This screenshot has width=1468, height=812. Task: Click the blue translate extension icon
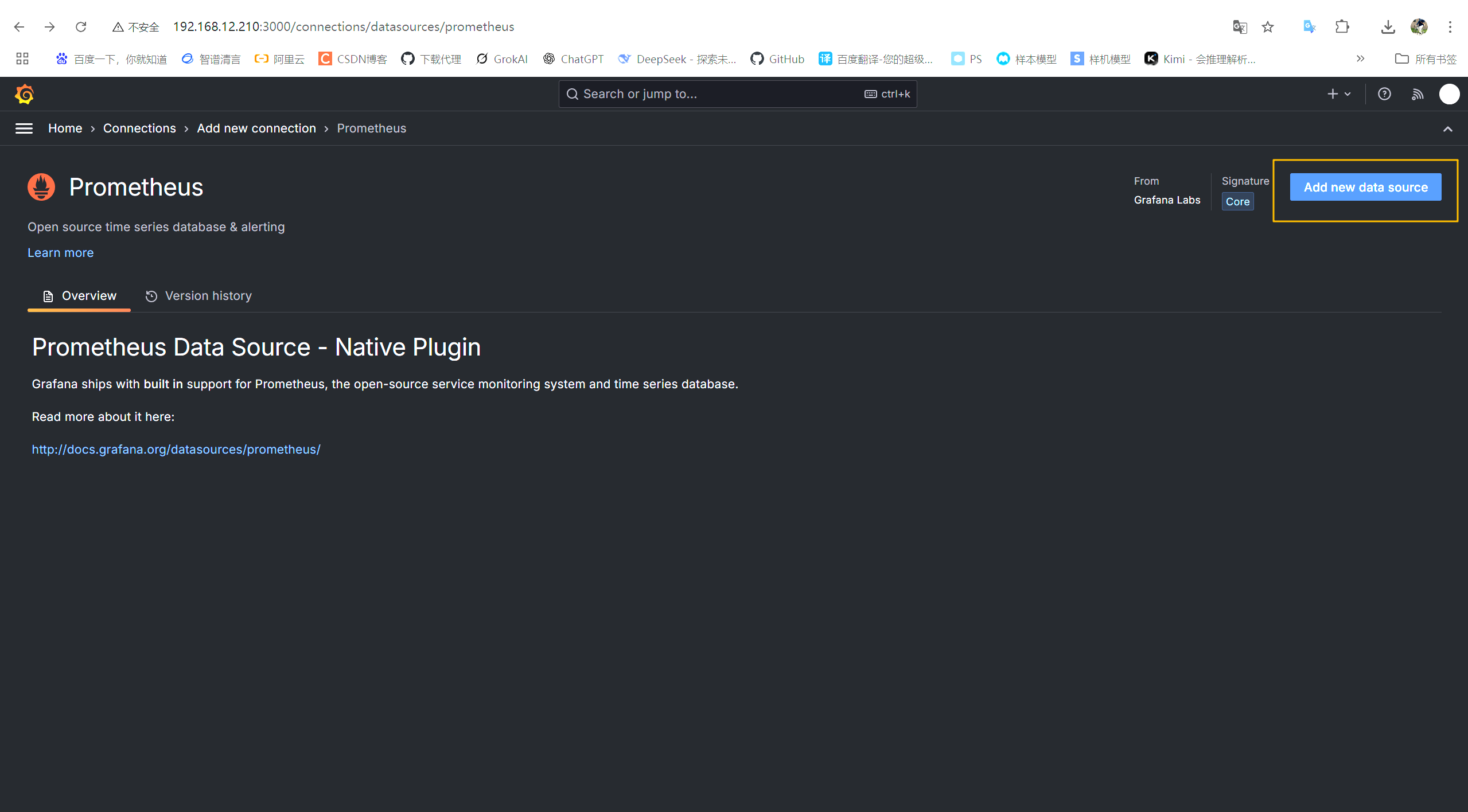coord(1309,27)
